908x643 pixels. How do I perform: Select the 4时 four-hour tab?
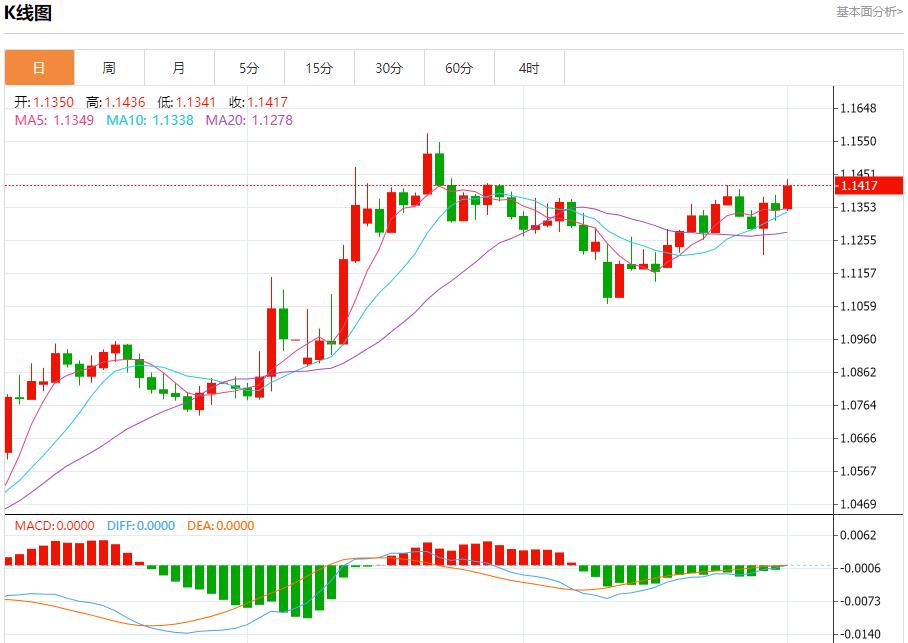(x=529, y=68)
